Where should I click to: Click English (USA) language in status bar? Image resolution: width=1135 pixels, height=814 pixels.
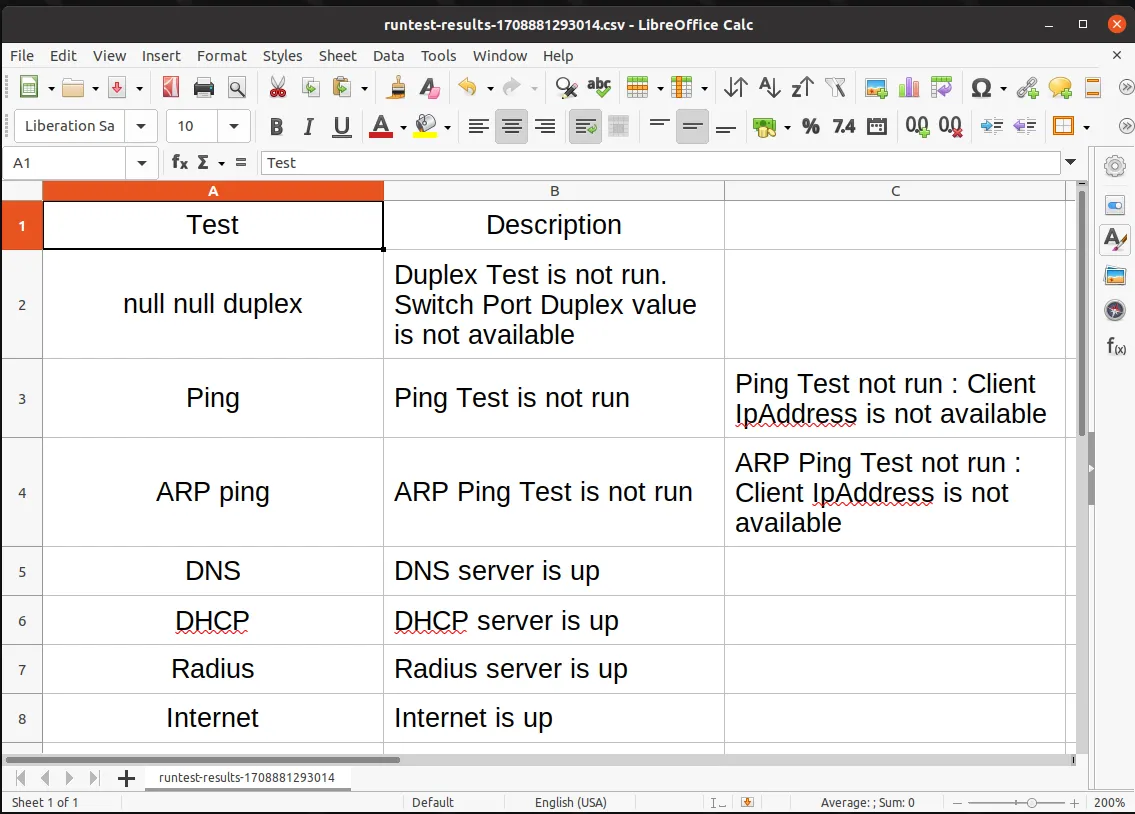click(x=570, y=802)
